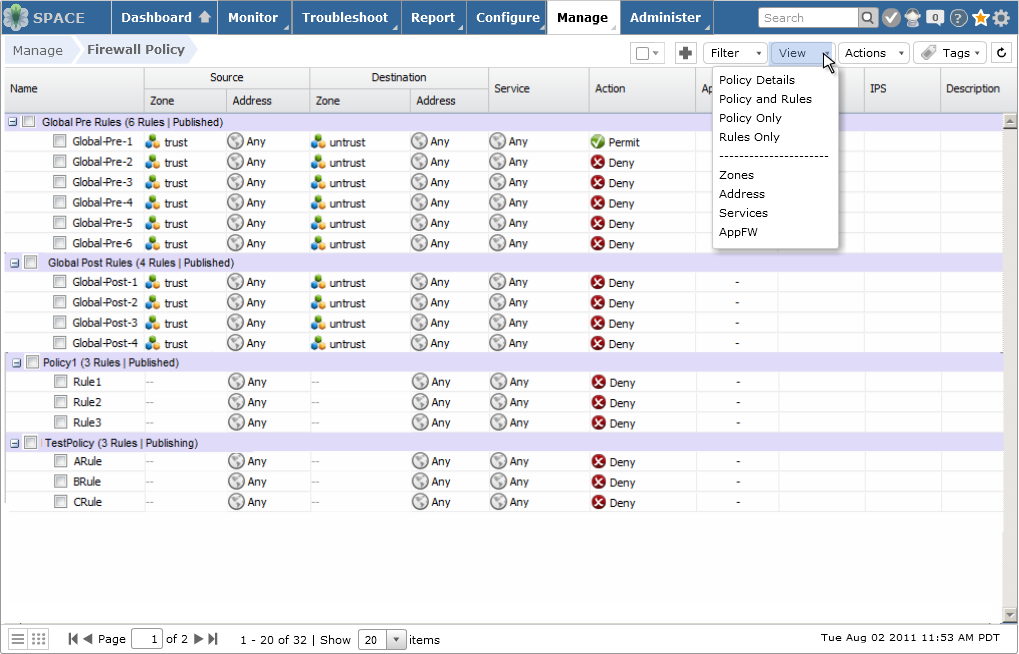This screenshot has width=1019, height=654.
Task: Click the refresh icon in toolbar
Action: coord(1001,53)
